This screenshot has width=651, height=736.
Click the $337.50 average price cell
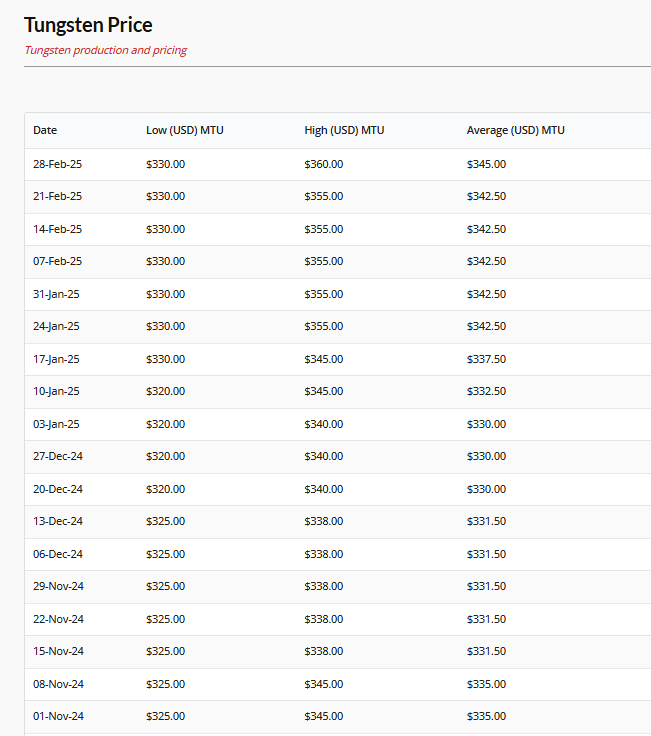tap(486, 359)
